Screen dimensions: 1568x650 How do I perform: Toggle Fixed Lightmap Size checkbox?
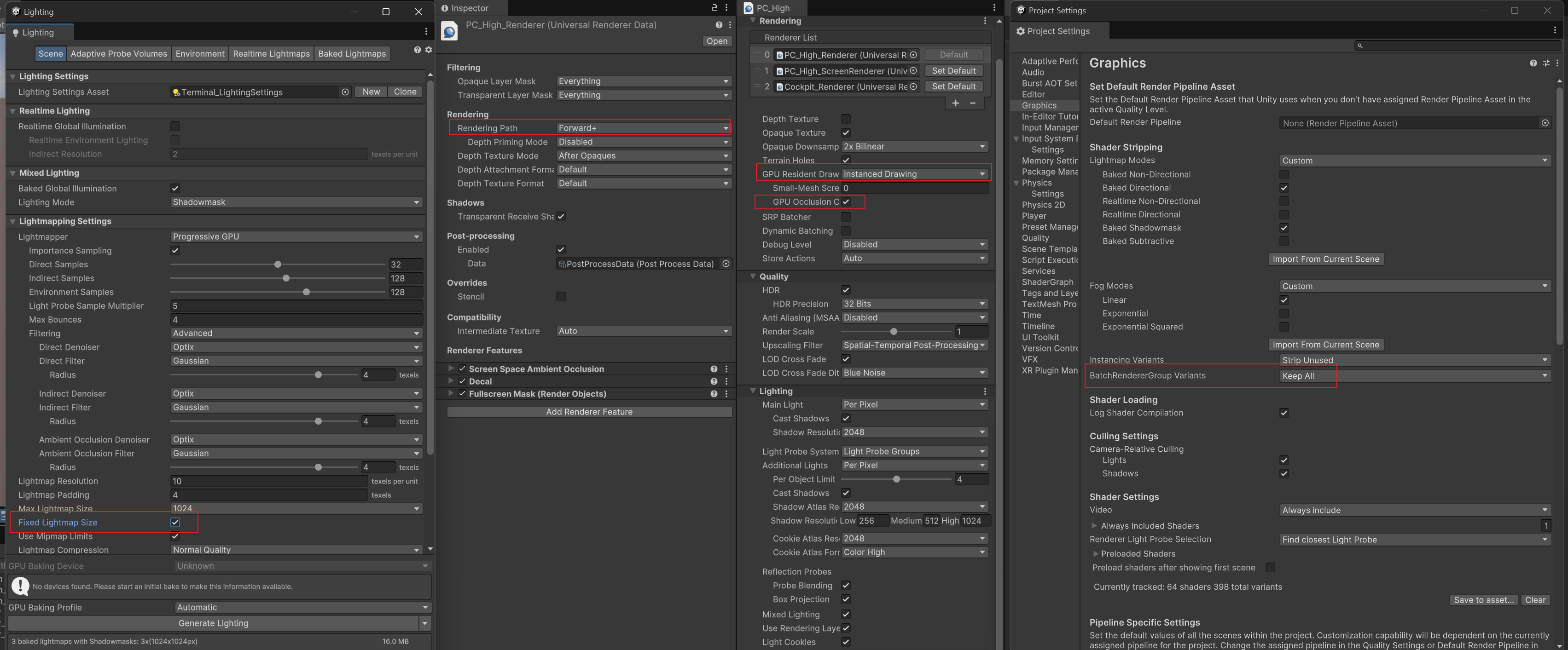pyautogui.click(x=175, y=522)
